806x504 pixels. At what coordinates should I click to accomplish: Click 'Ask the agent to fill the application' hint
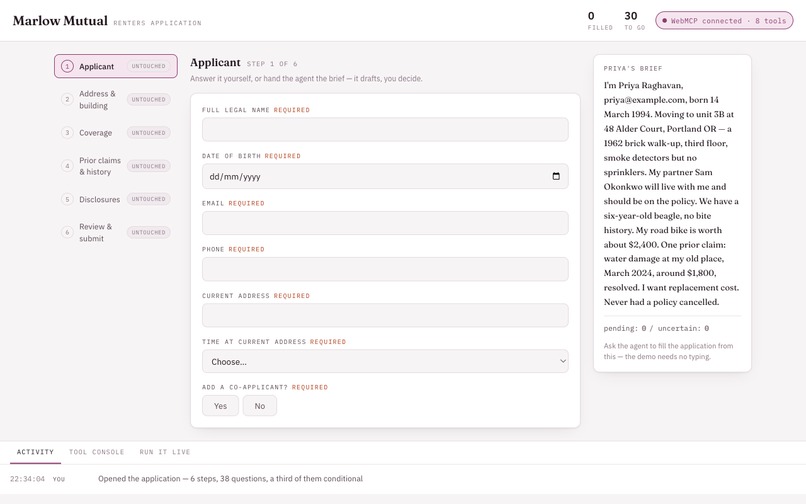(668, 351)
